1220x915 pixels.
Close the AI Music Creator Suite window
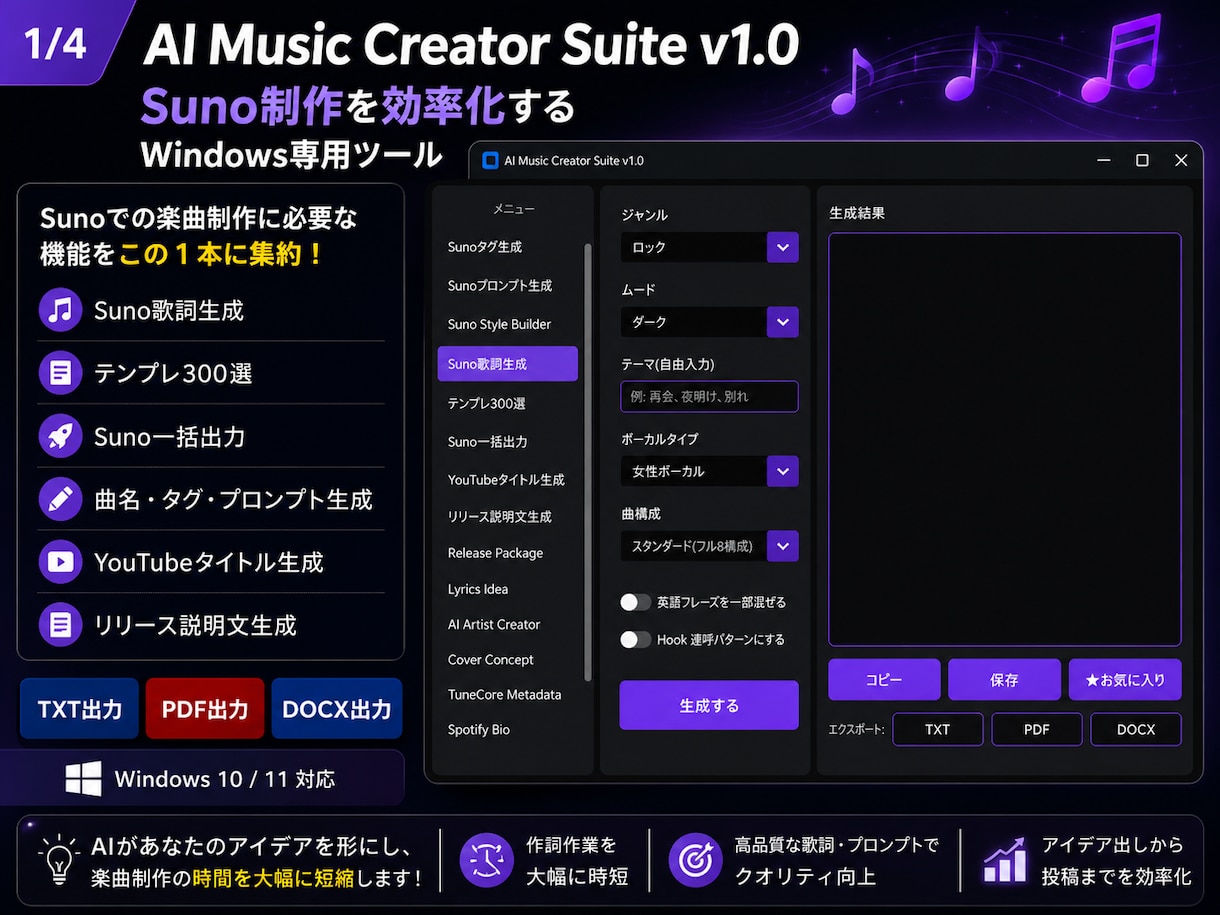[1181, 160]
